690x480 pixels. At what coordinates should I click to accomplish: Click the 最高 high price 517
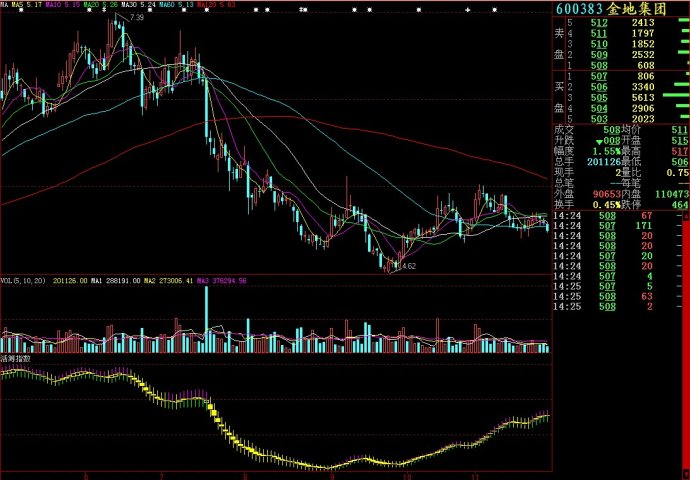click(x=680, y=151)
